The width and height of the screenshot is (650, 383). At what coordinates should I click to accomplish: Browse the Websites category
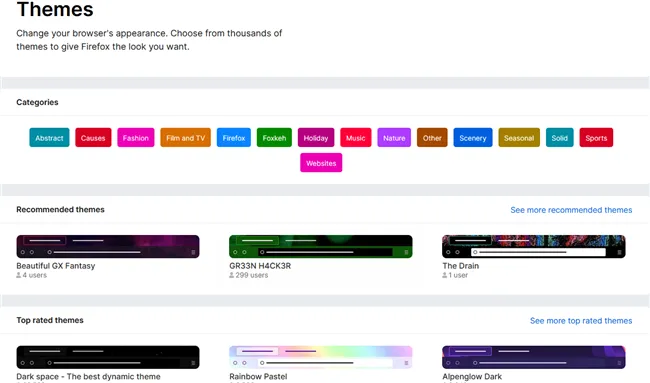pos(321,163)
